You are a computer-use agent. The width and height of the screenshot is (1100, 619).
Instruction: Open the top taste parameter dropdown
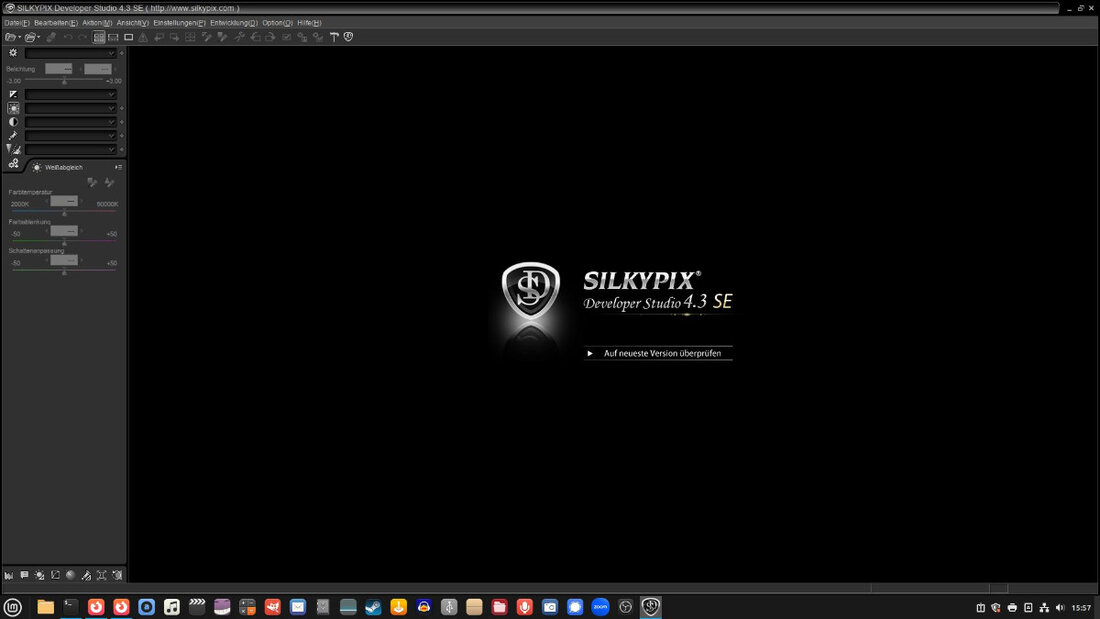70,53
